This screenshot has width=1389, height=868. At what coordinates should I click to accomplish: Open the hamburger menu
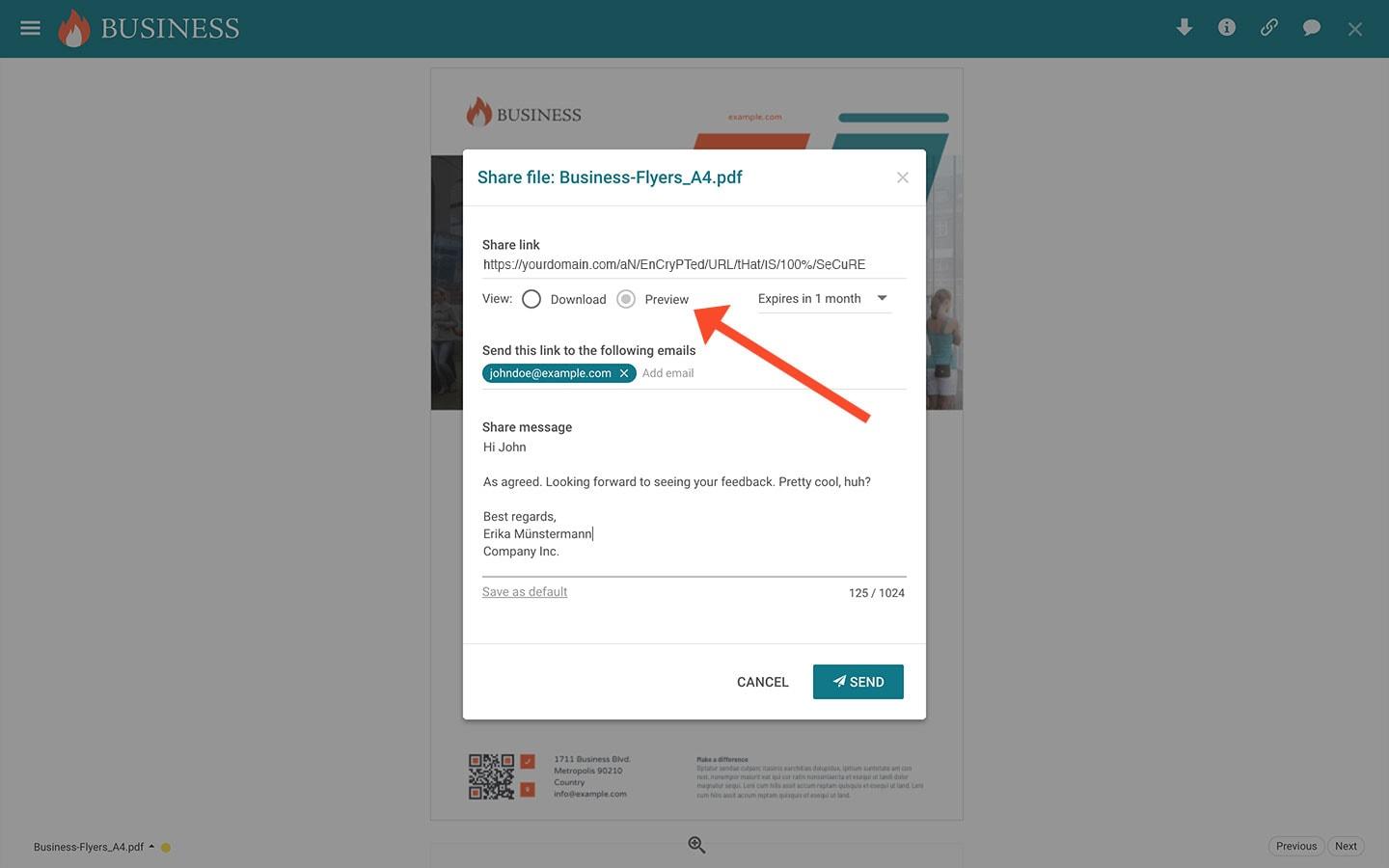(x=30, y=28)
